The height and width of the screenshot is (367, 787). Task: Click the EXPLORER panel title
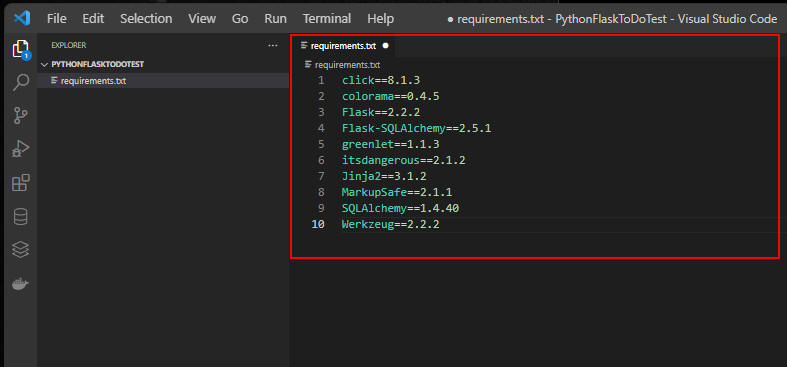coord(69,45)
